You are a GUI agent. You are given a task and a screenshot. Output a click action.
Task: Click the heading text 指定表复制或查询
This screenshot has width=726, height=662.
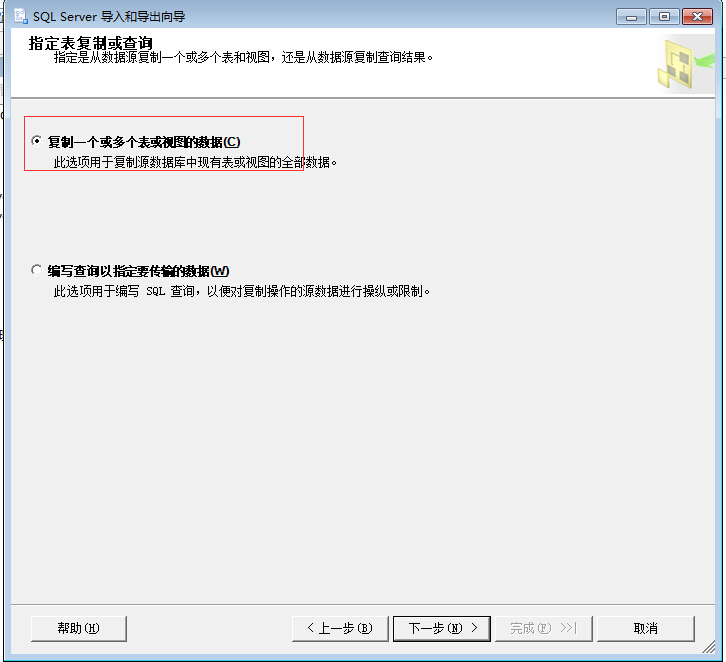91,43
